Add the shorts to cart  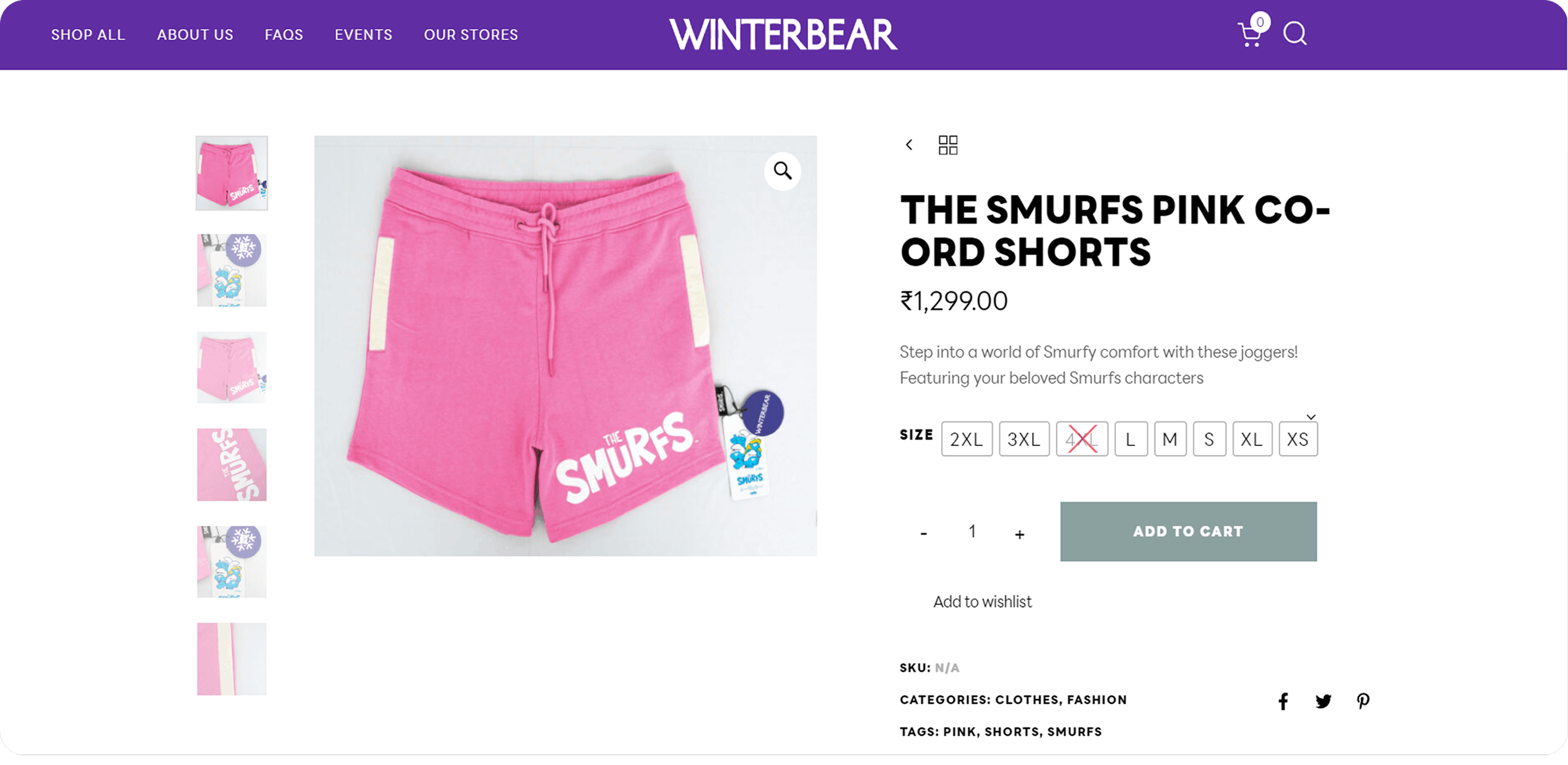click(x=1188, y=531)
